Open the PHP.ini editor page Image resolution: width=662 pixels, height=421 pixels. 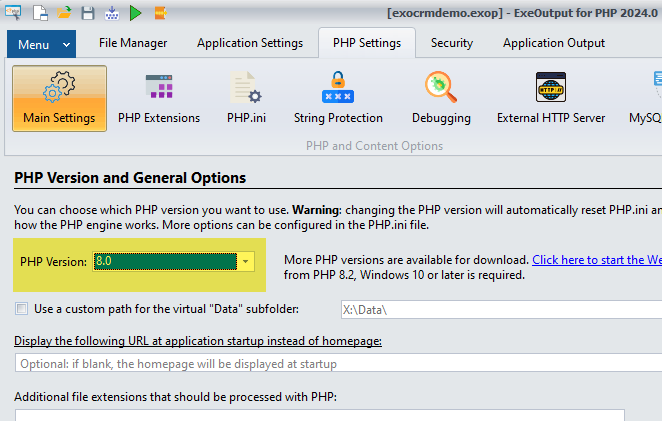pyautogui.click(x=246, y=98)
